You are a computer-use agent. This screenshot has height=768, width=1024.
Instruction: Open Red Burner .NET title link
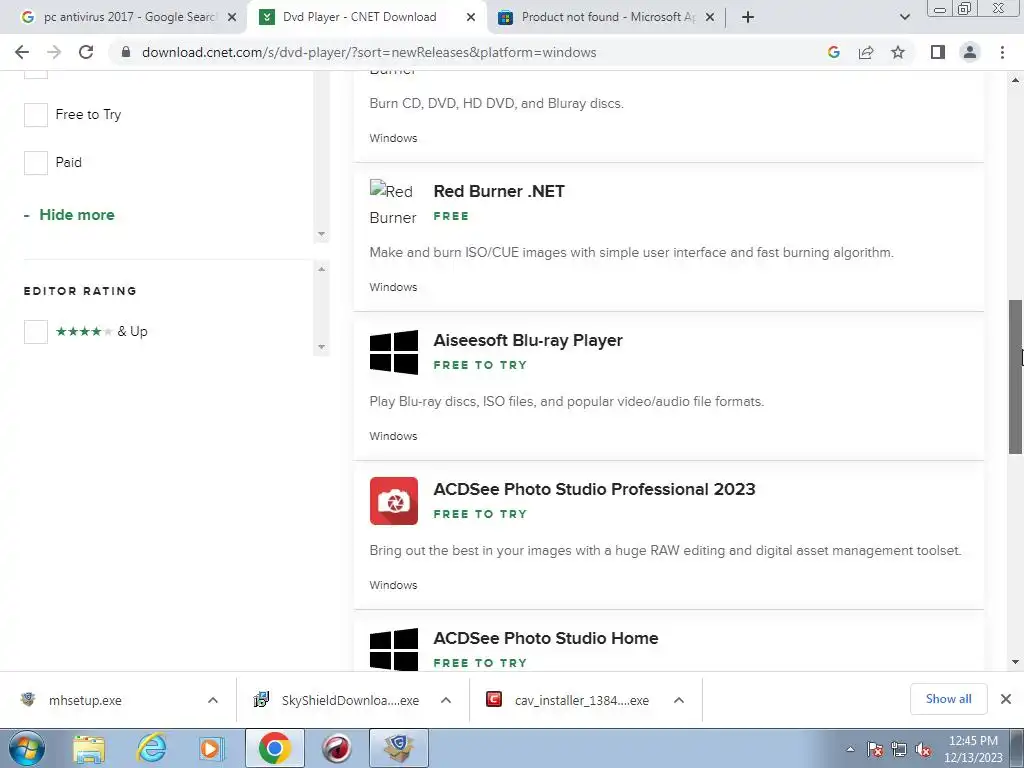coord(499,191)
